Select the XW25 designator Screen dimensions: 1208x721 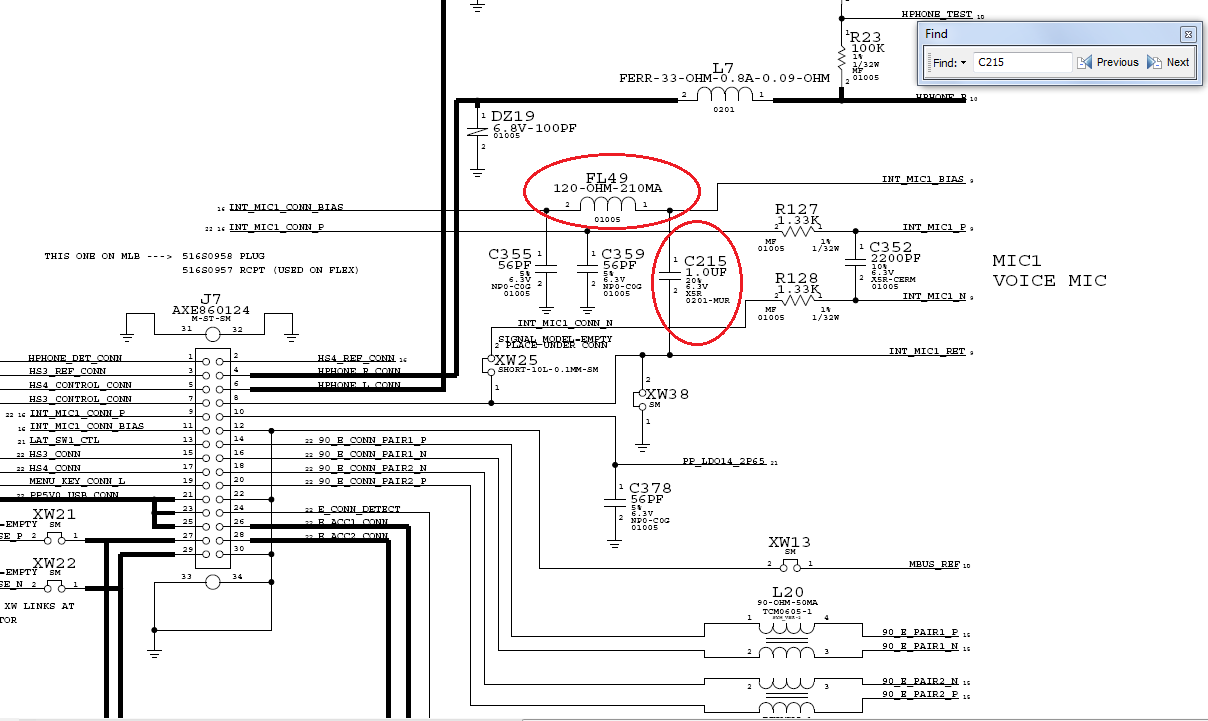[515, 359]
